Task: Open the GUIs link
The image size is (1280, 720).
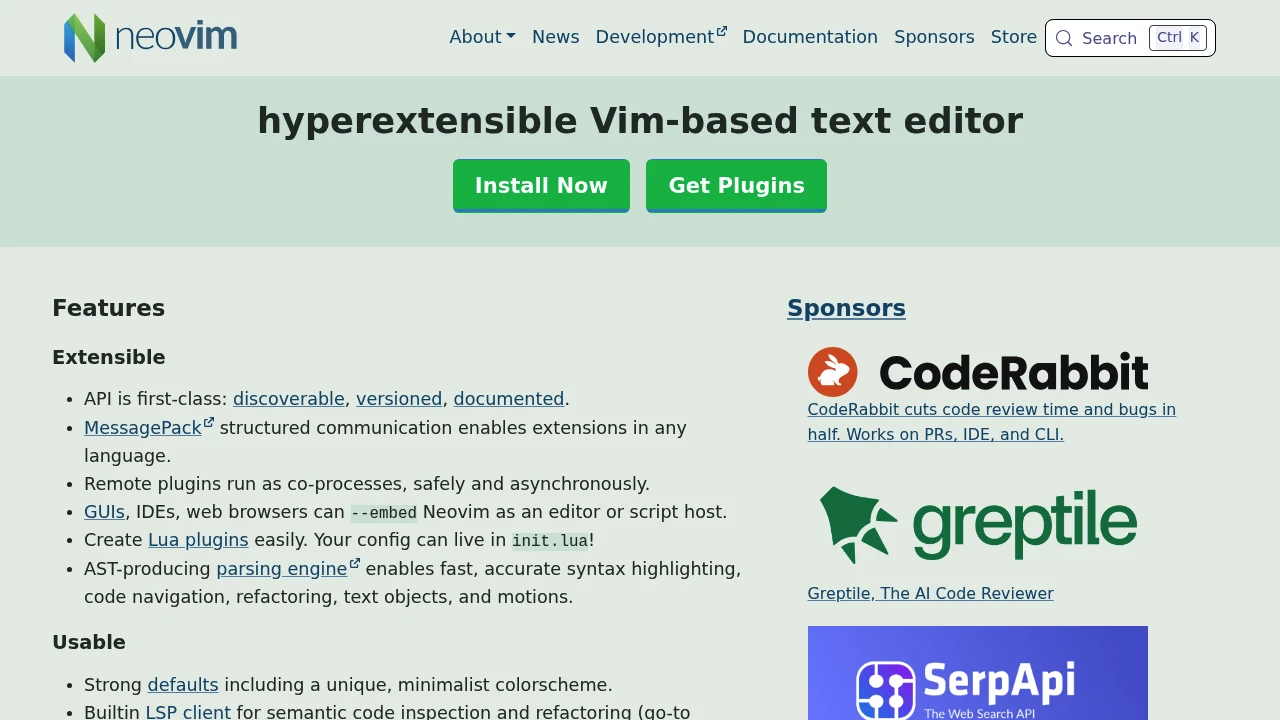Action: (x=104, y=512)
